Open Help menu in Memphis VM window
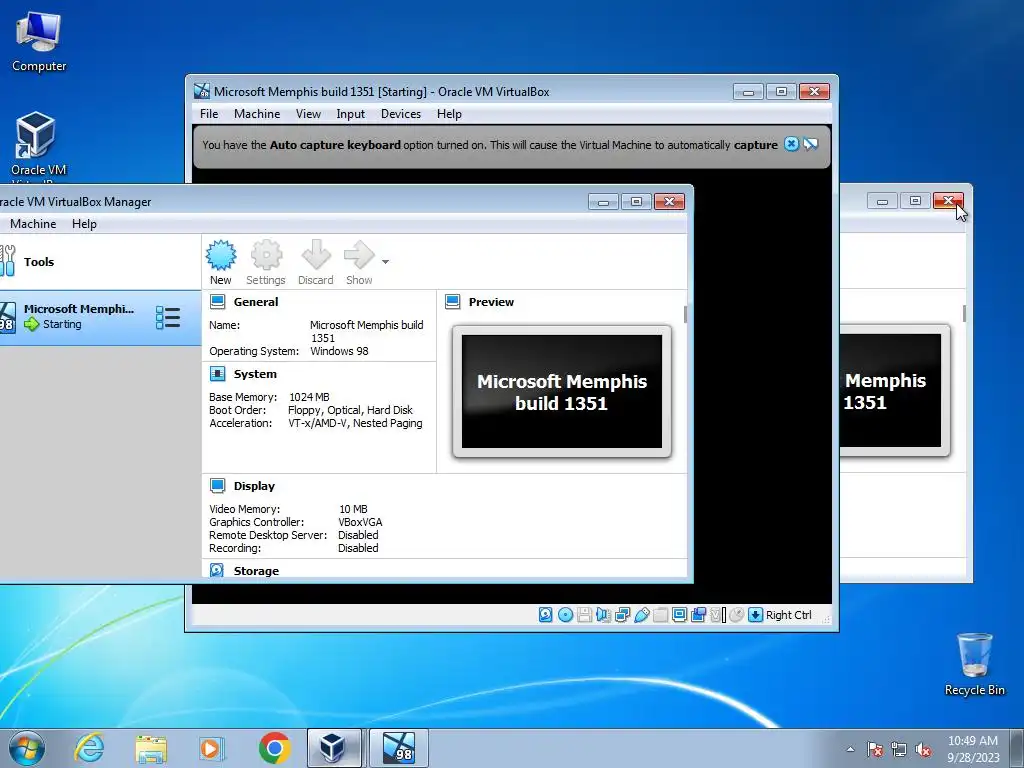This screenshot has height=768, width=1024. coord(449,114)
